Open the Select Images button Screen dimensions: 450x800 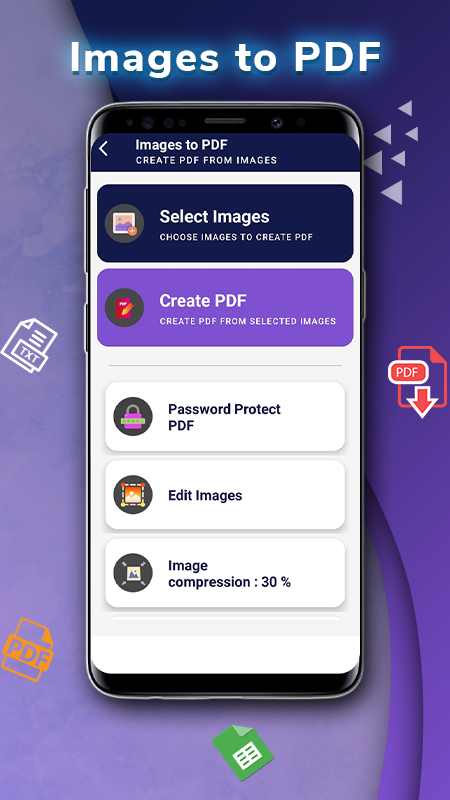pos(225,223)
